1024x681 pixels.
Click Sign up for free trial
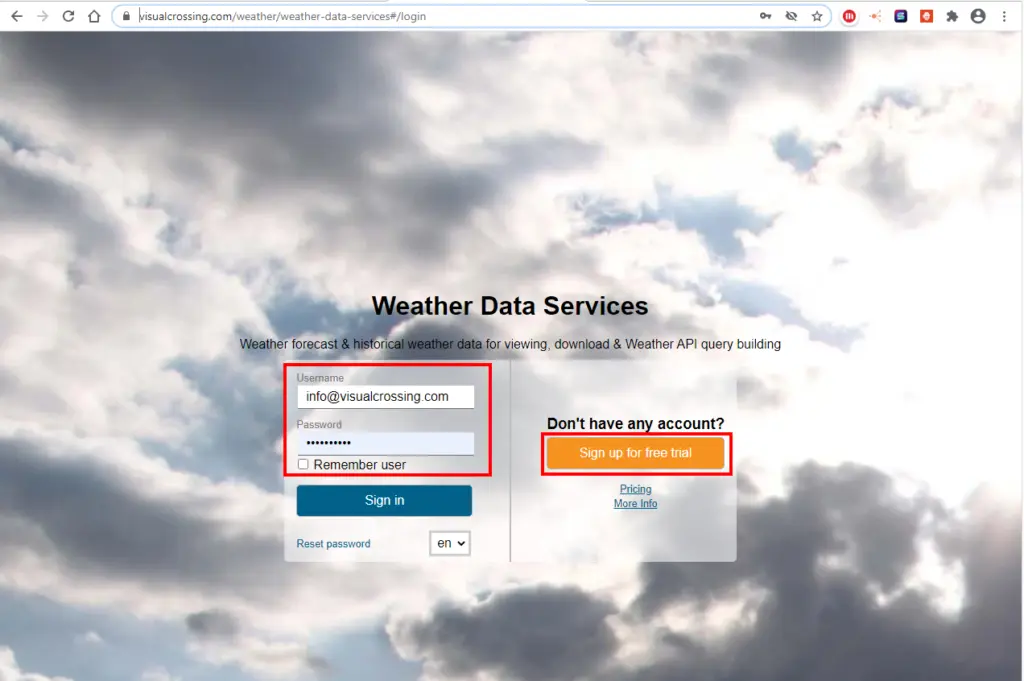635,453
